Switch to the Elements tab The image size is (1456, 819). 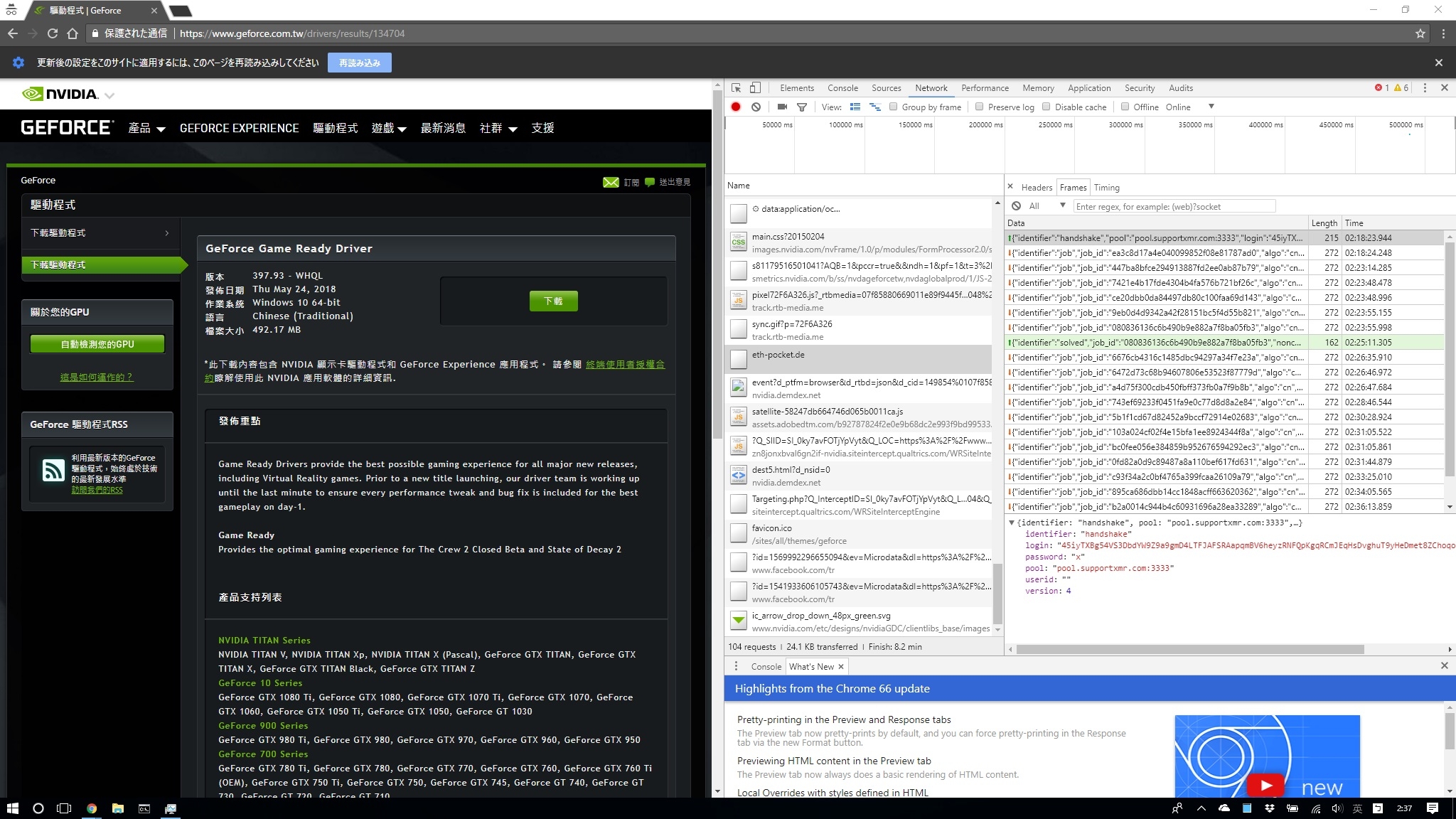pyautogui.click(x=796, y=88)
